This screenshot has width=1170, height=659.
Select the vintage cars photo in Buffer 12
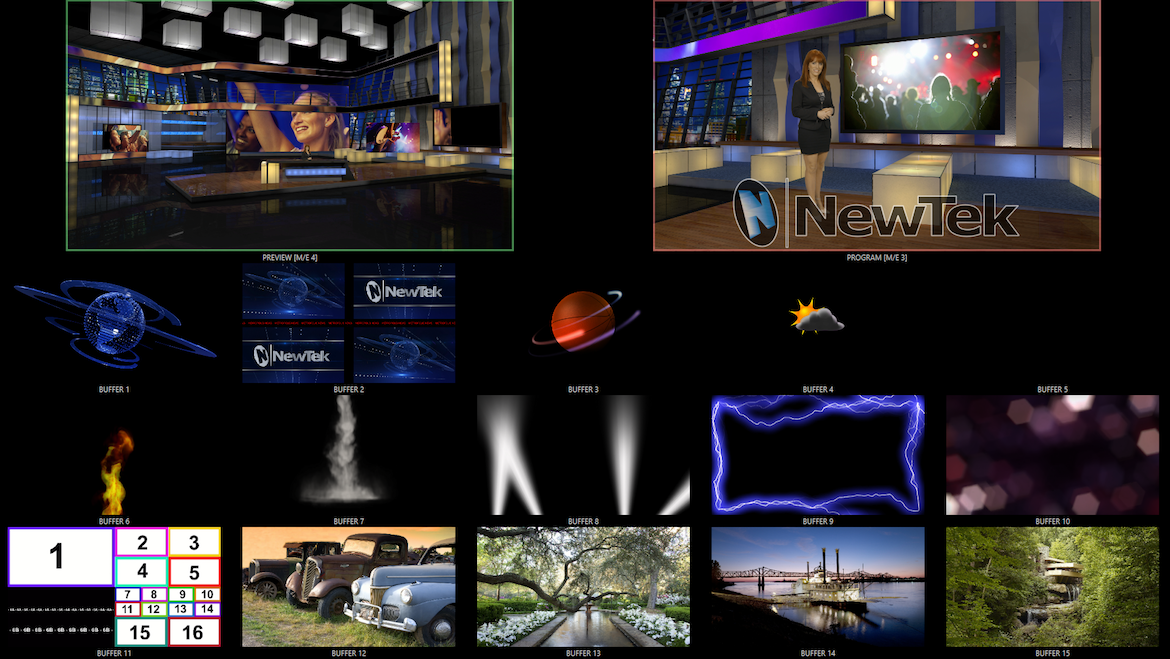click(348, 586)
